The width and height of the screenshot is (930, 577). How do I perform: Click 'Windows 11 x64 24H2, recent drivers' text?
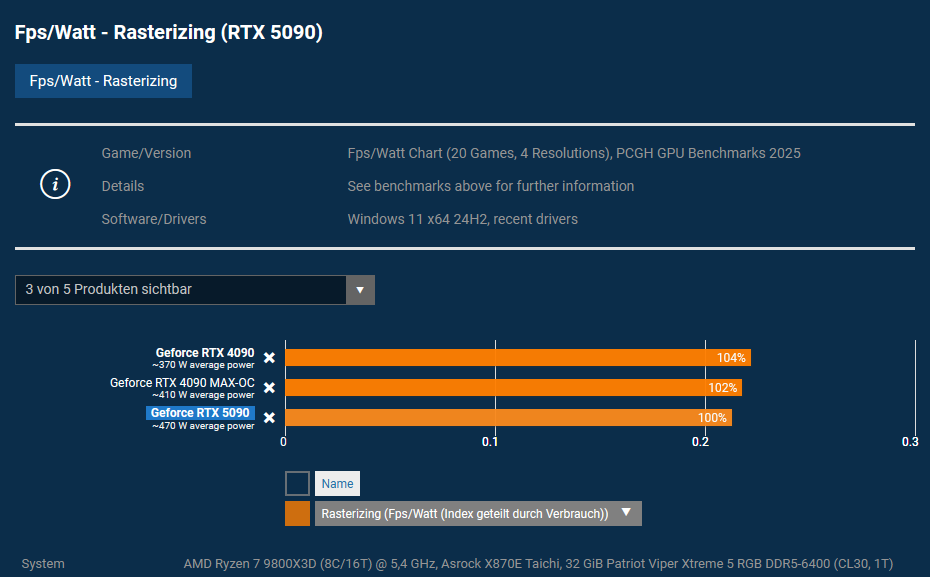(x=463, y=219)
